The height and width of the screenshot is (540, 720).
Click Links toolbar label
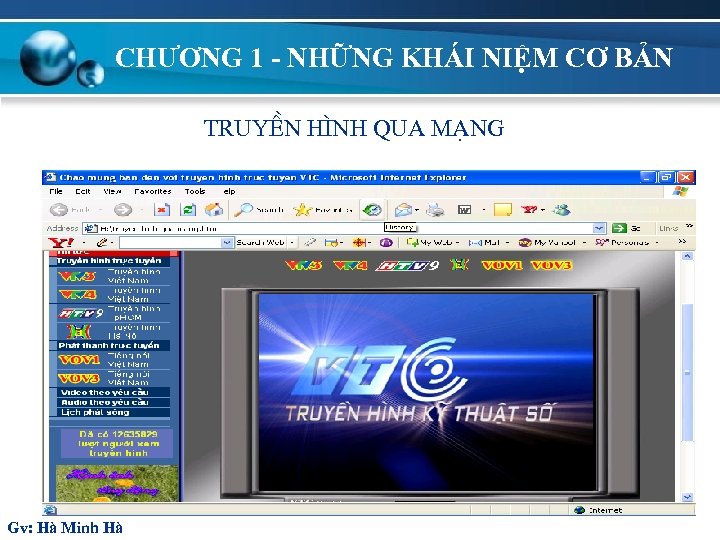point(668,228)
